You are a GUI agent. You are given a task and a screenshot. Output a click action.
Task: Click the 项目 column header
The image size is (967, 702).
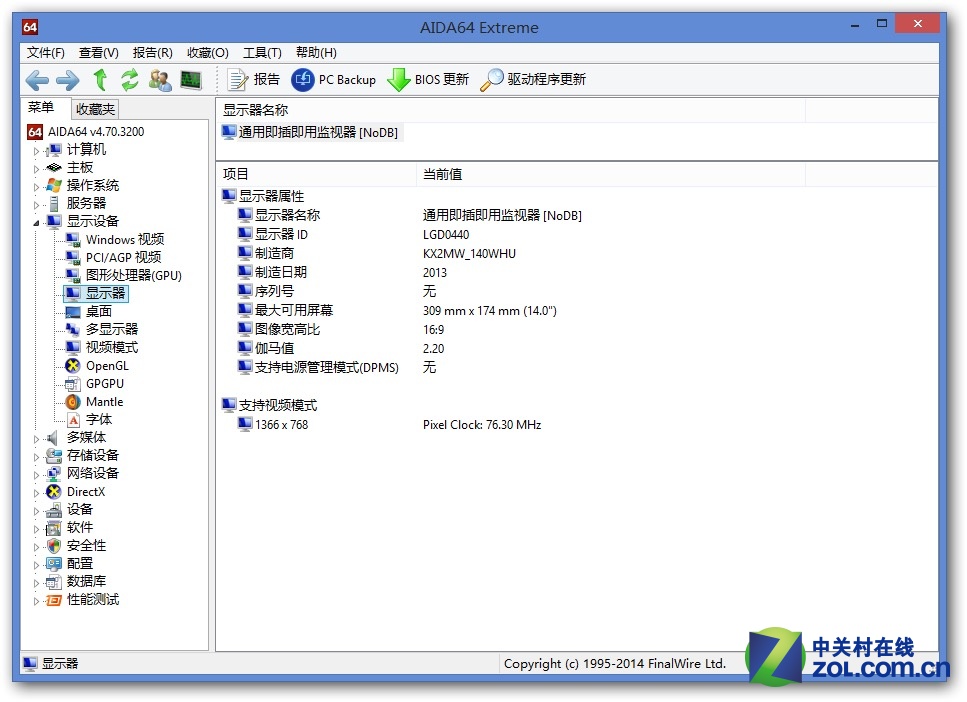tap(316, 175)
